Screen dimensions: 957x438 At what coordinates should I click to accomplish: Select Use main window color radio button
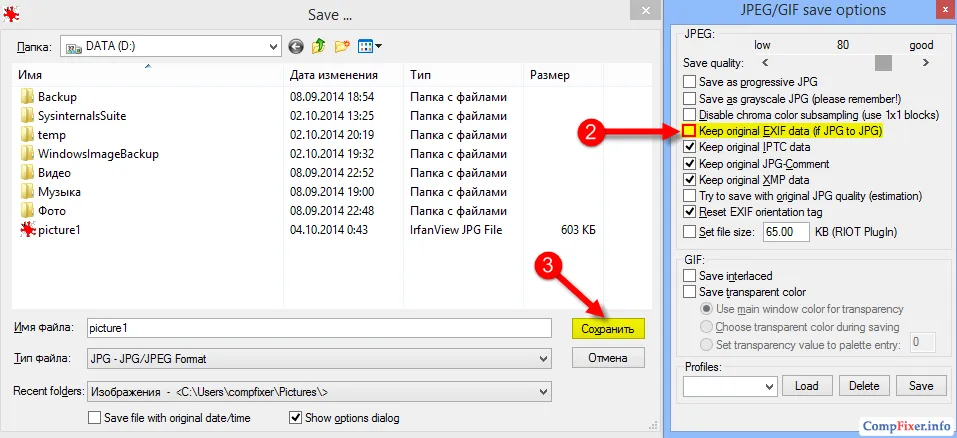(x=706, y=309)
